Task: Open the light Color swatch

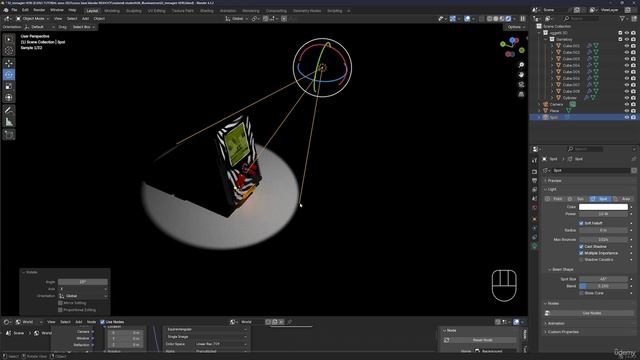Action: click(x=603, y=207)
